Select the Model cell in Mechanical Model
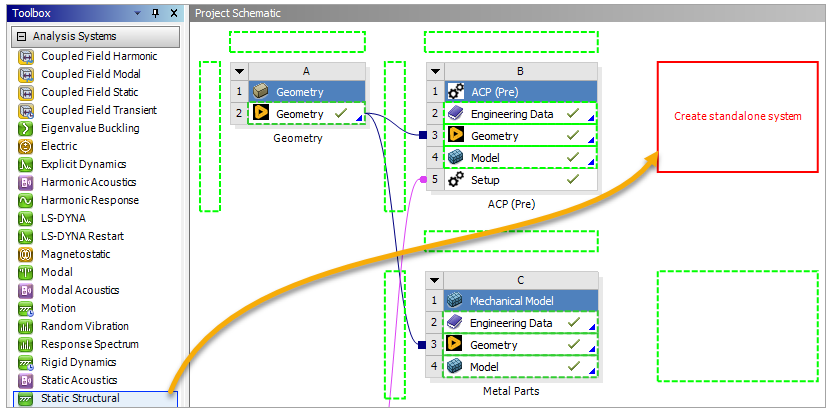Screen dimensions: 832x415 (520, 367)
